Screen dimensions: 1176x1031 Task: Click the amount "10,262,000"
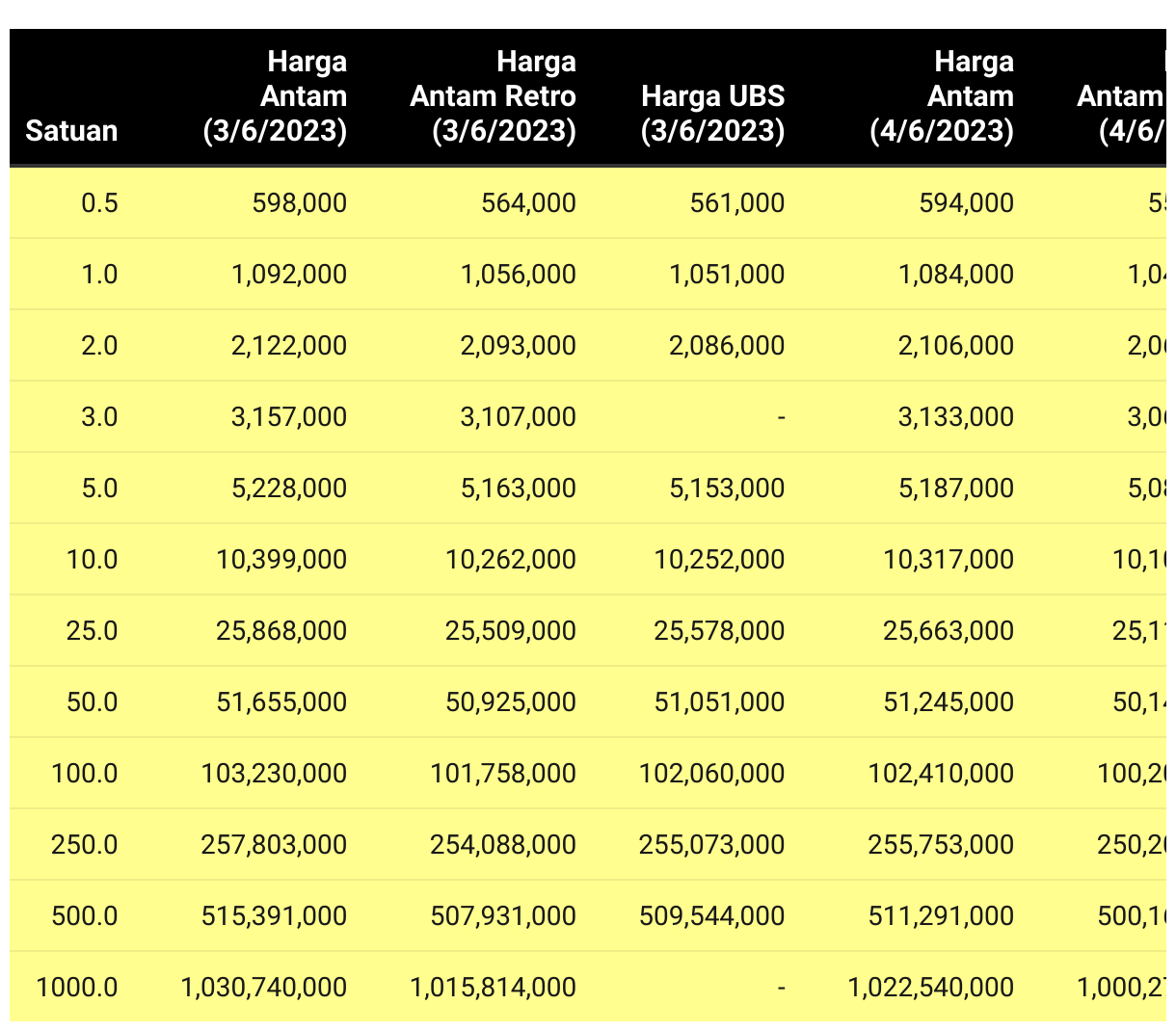tap(511, 559)
